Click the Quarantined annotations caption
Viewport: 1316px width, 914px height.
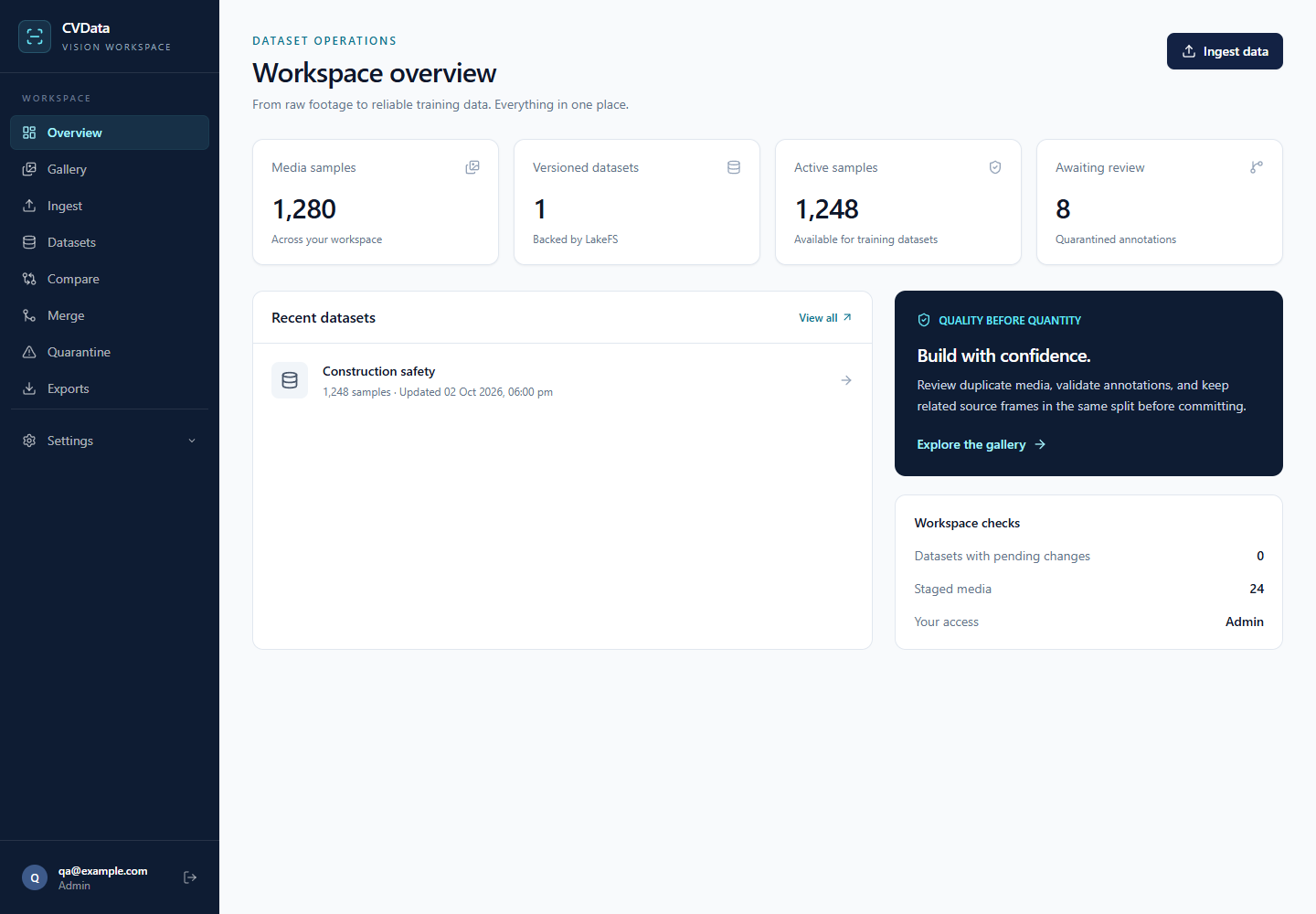(x=1116, y=239)
